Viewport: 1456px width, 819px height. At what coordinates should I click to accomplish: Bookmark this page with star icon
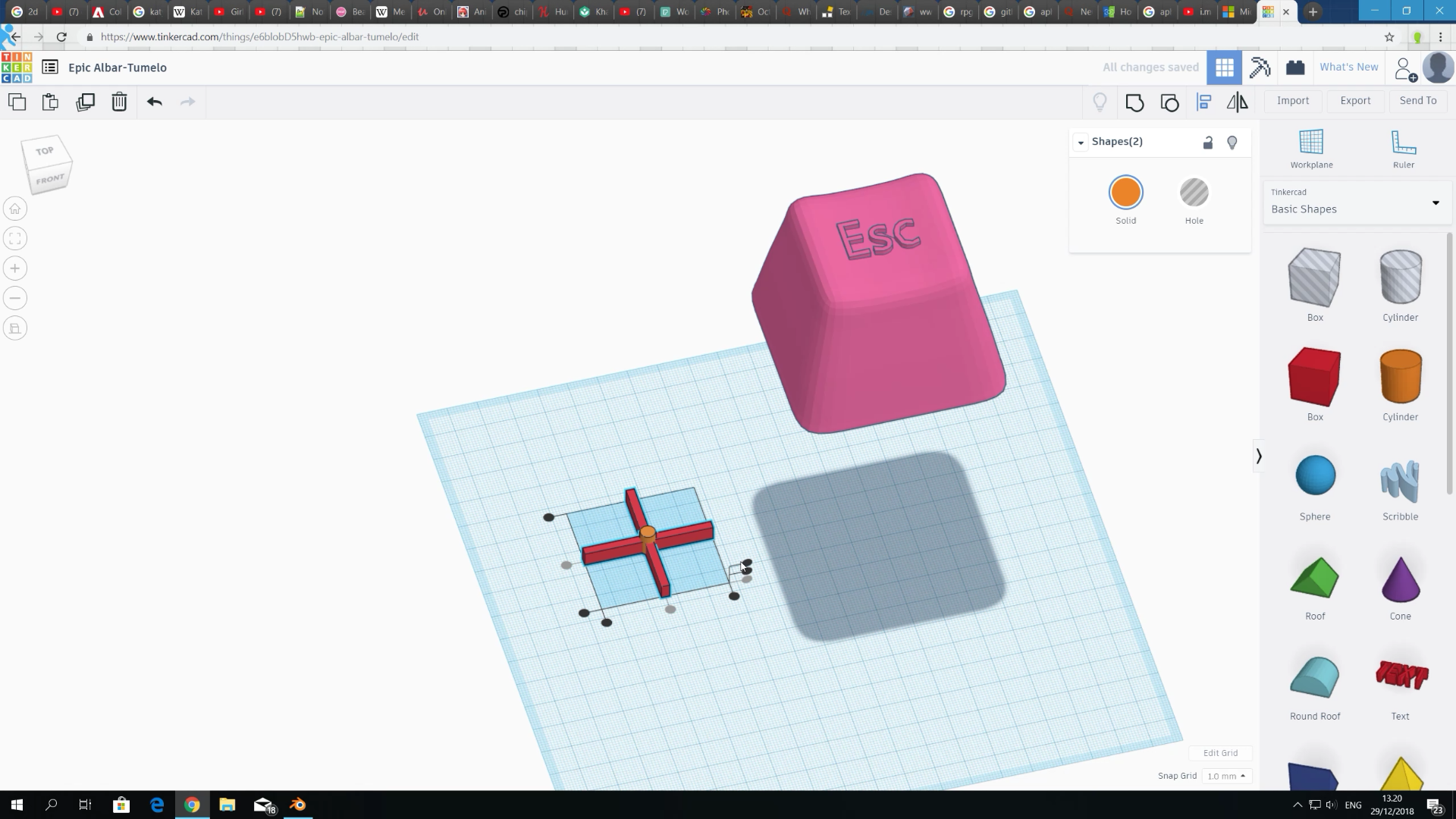[1389, 36]
